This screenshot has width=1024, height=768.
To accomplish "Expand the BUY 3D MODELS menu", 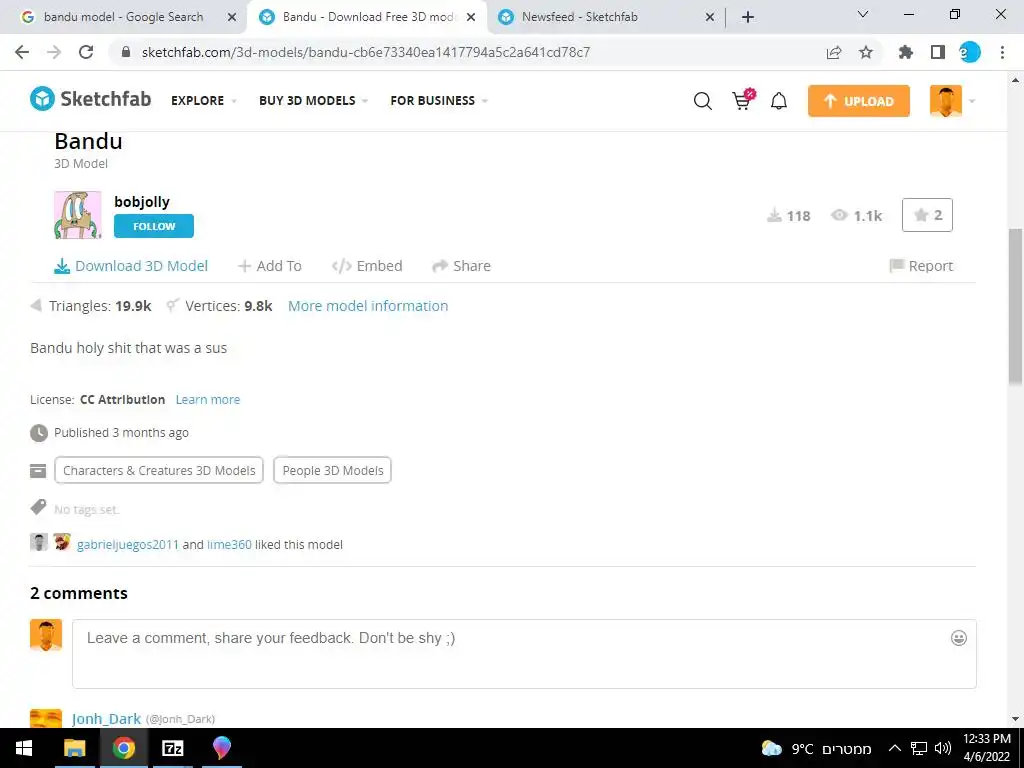I will [x=313, y=101].
